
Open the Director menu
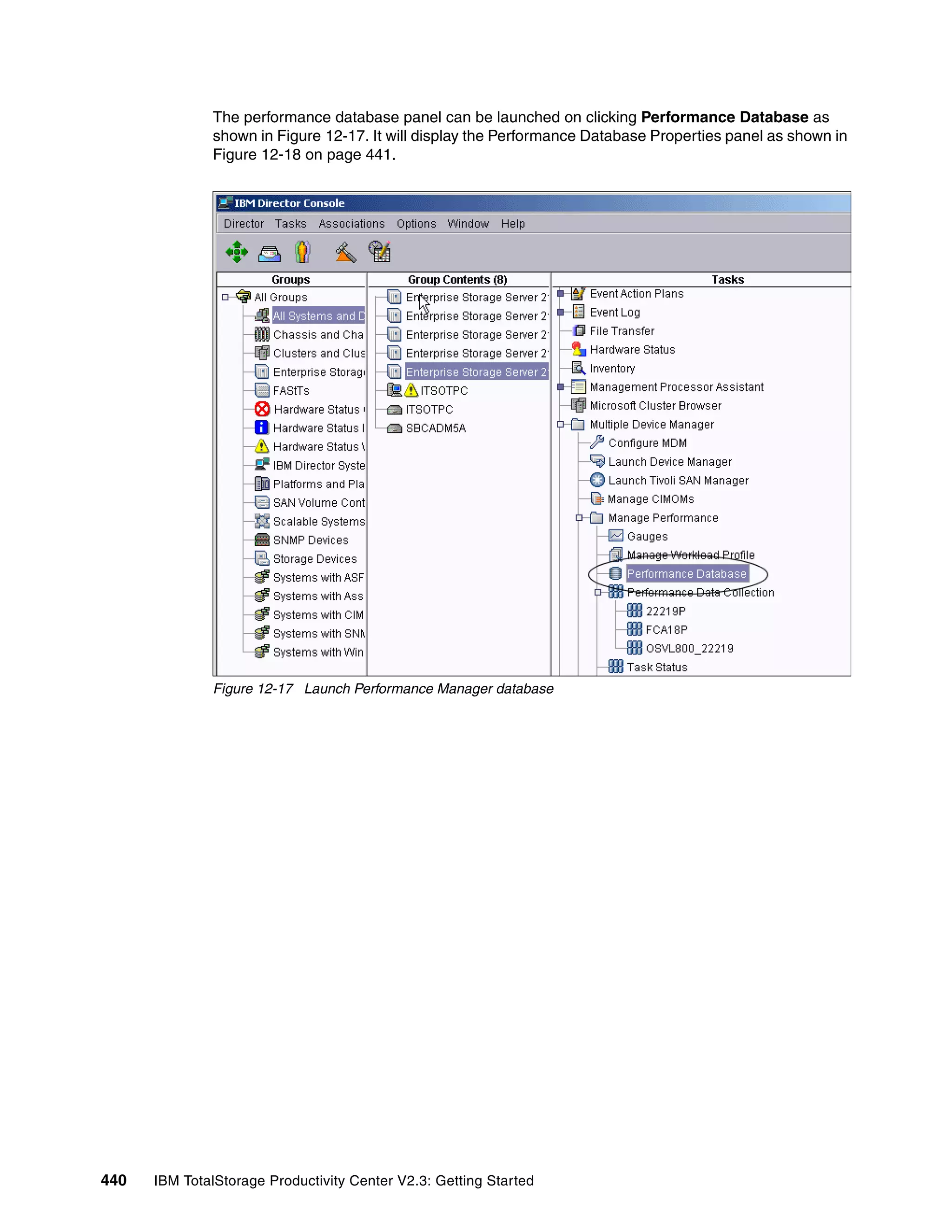tap(244, 223)
